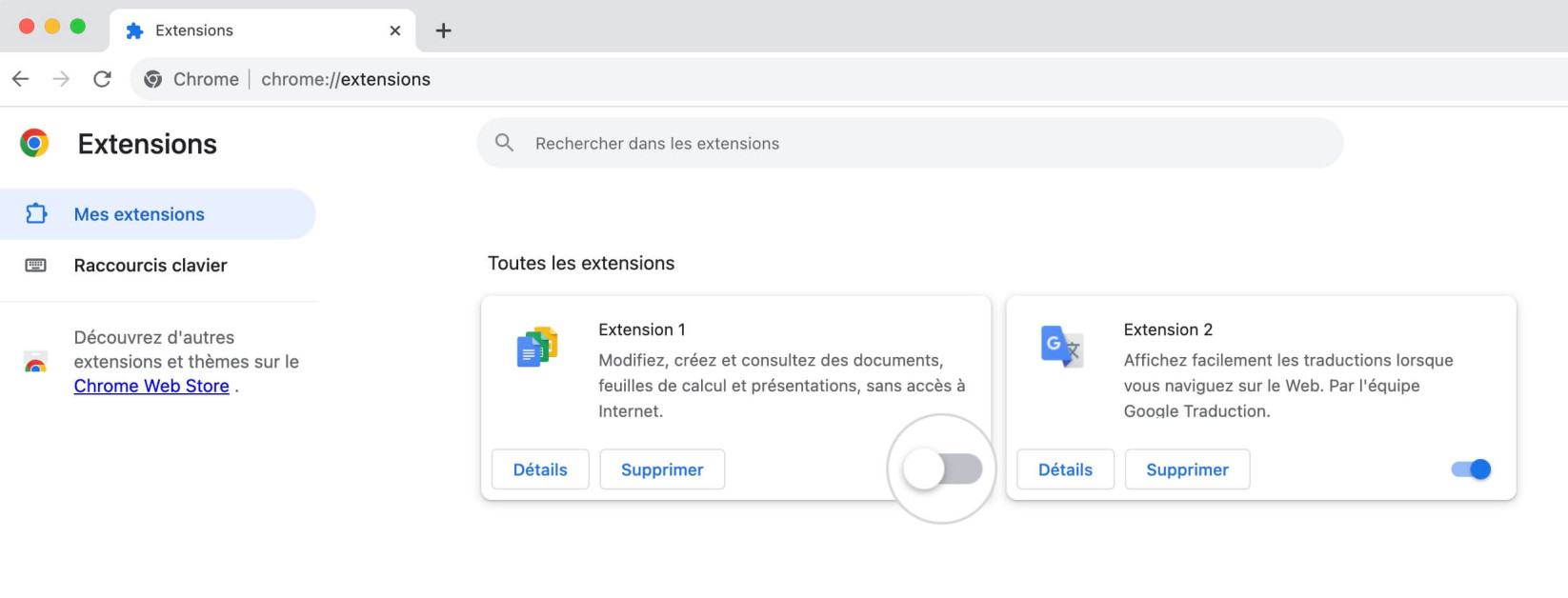
Task: Click the Chrome site info chip
Action: pyautogui.click(x=191, y=79)
